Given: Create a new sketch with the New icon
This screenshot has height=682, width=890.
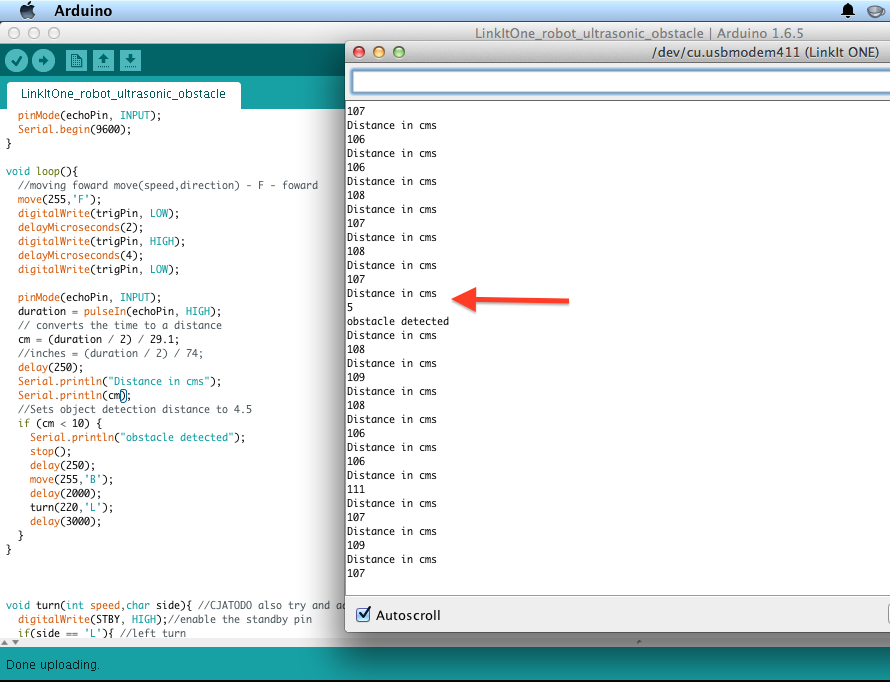Looking at the screenshot, I should pyautogui.click(x=76, y=61).
